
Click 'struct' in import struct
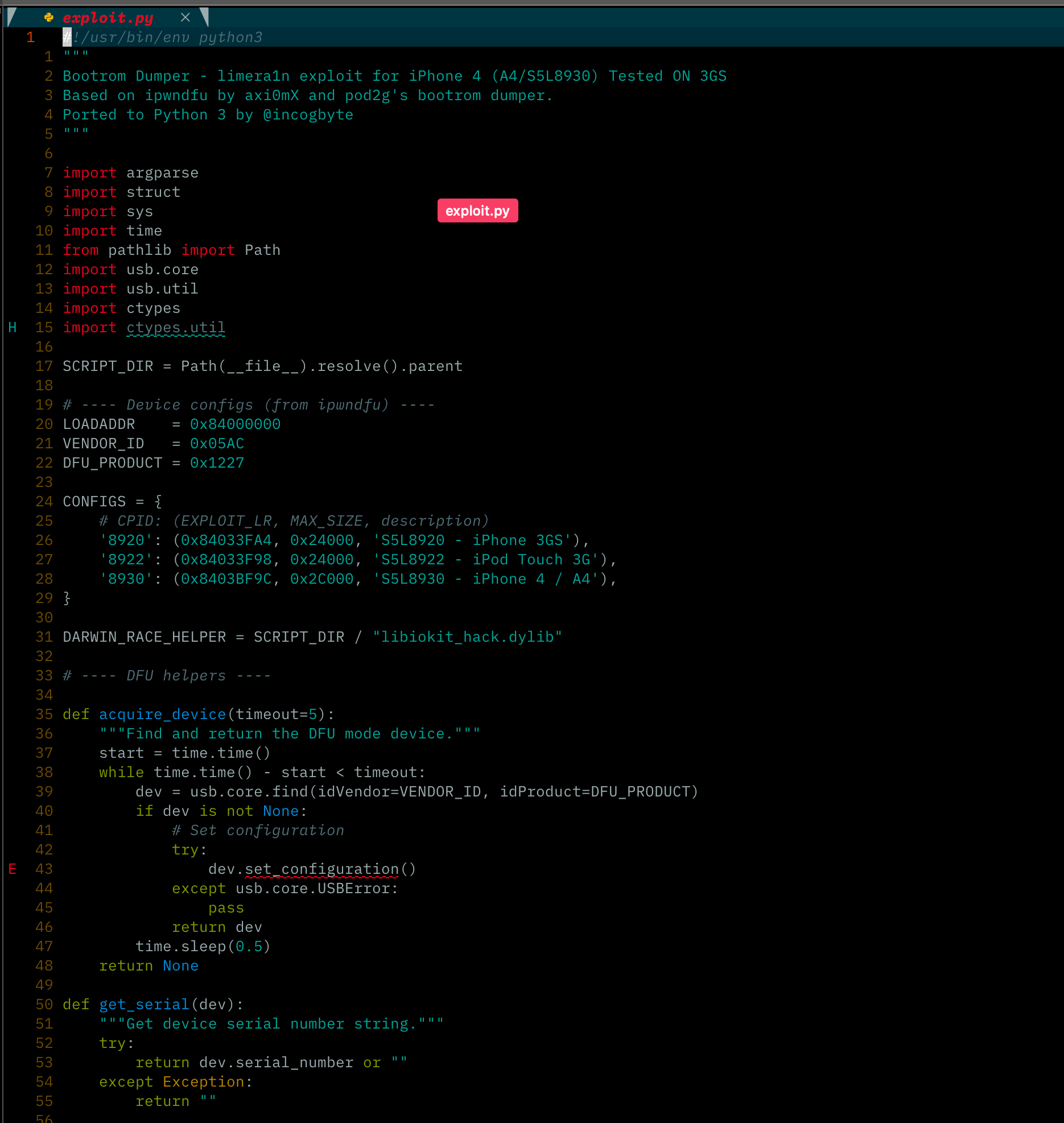tap(153, 192)
